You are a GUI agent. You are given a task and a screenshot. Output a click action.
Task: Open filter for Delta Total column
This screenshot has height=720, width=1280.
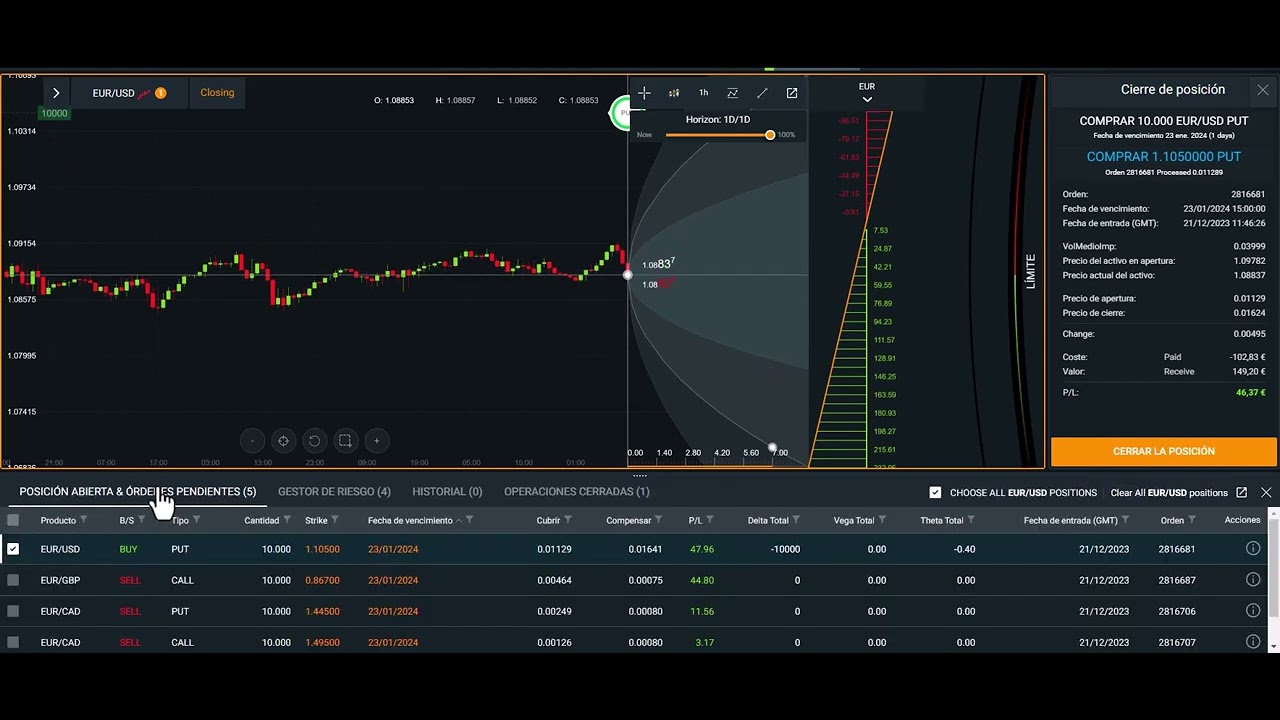point(796,520)
